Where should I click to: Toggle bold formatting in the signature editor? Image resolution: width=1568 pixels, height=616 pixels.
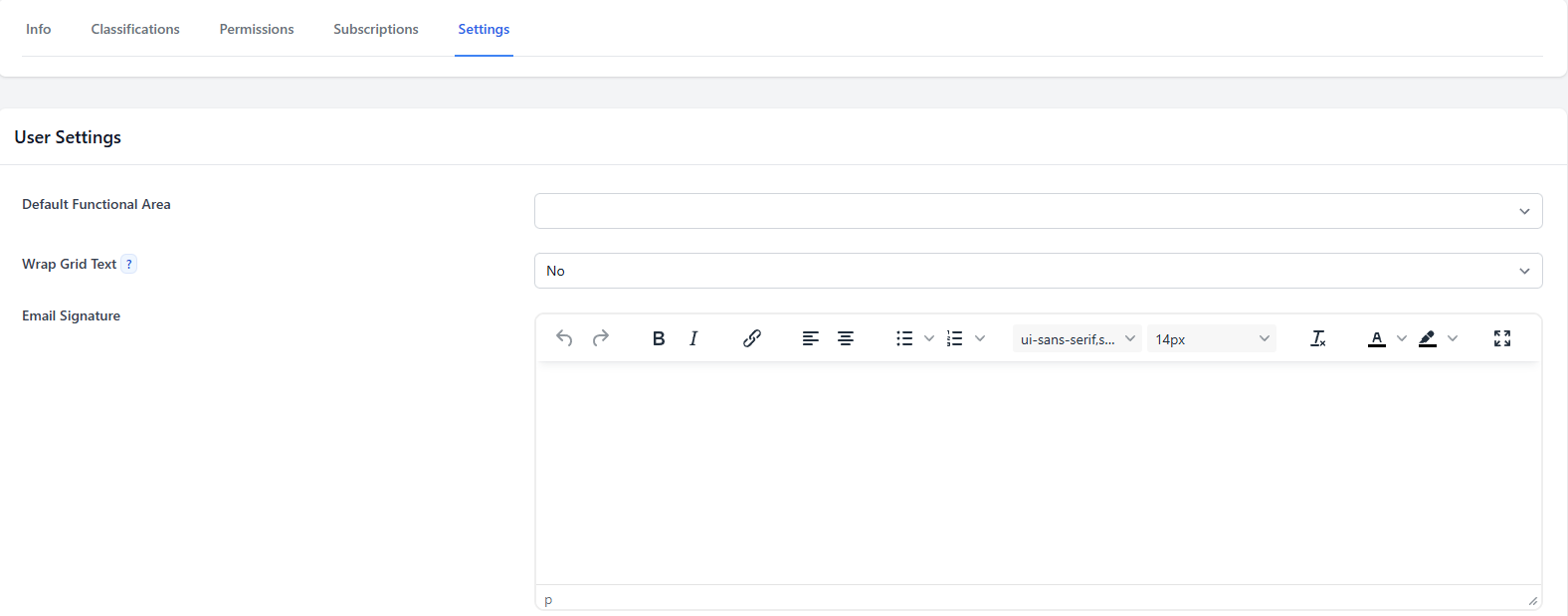coord(659,338)
